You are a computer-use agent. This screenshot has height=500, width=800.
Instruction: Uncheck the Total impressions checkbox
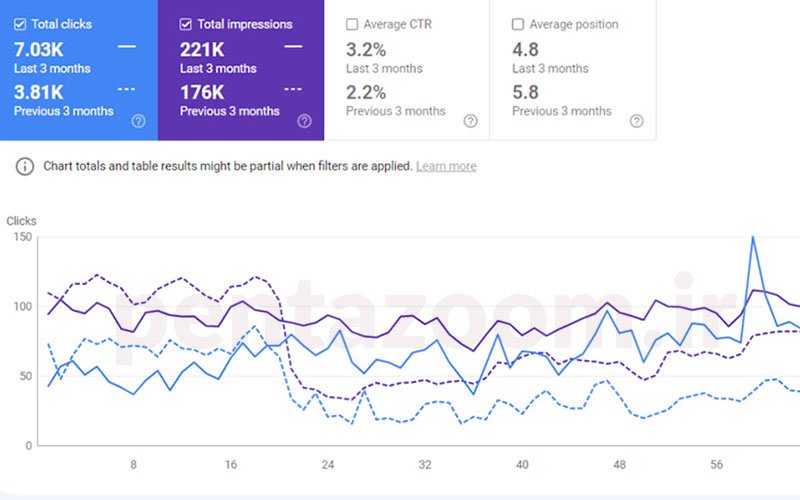186,24
